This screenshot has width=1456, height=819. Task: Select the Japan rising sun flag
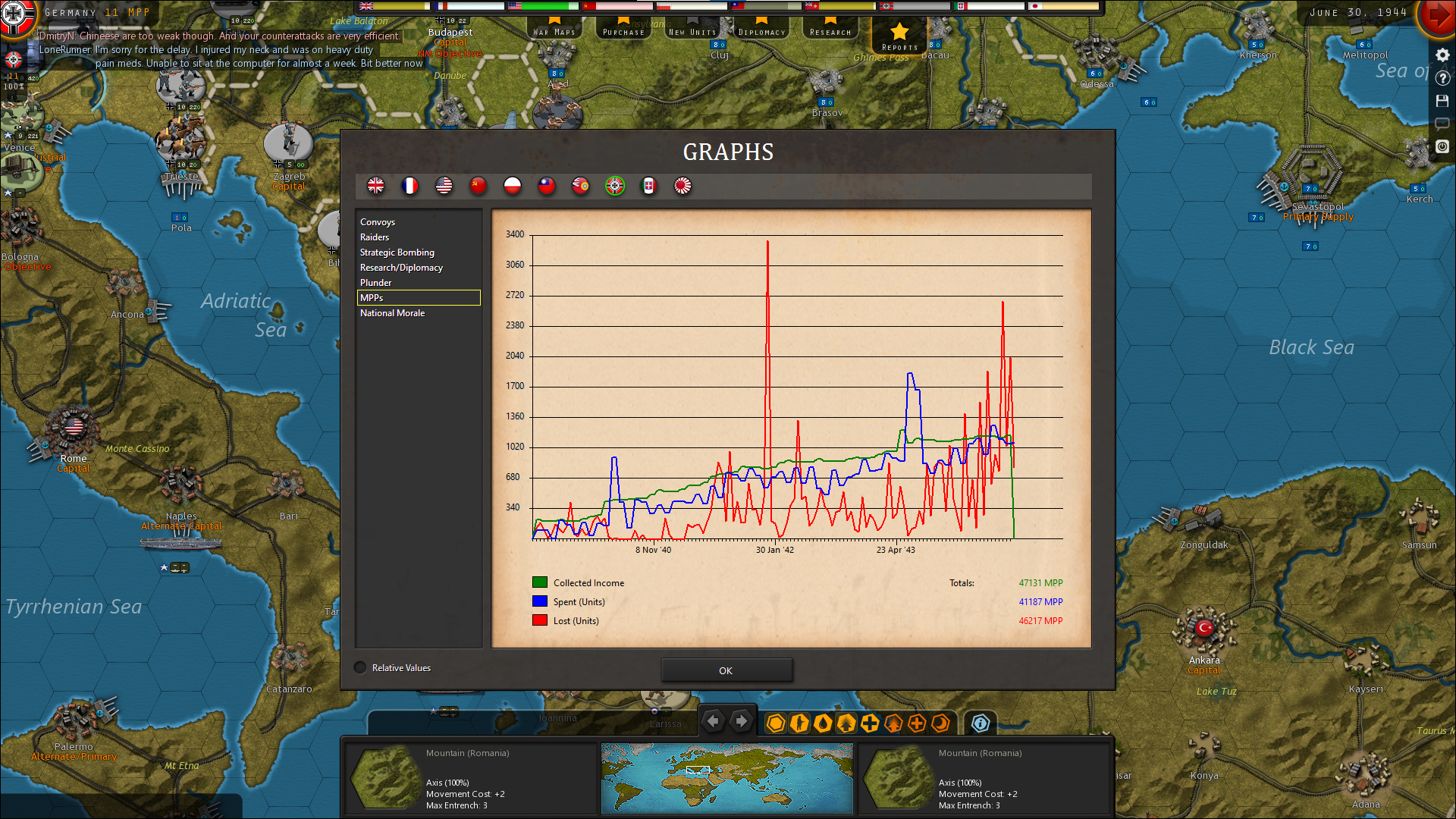point(682,186)
